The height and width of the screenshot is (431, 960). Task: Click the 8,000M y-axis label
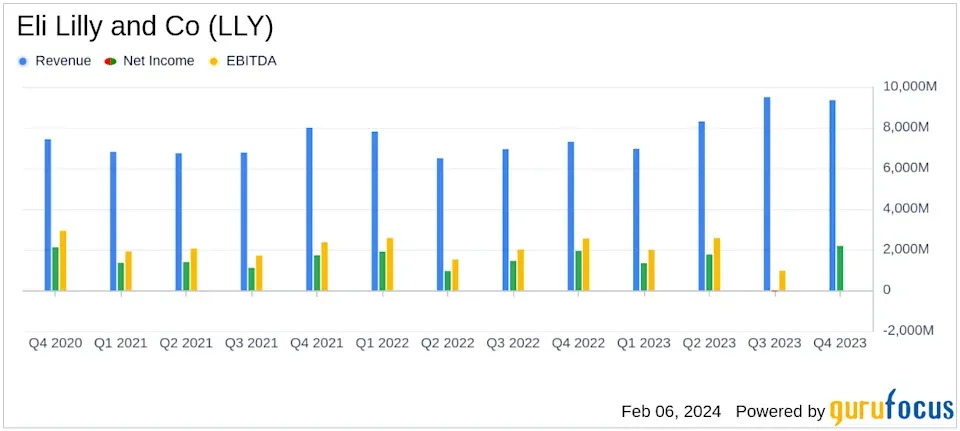[x=906, y=127]
